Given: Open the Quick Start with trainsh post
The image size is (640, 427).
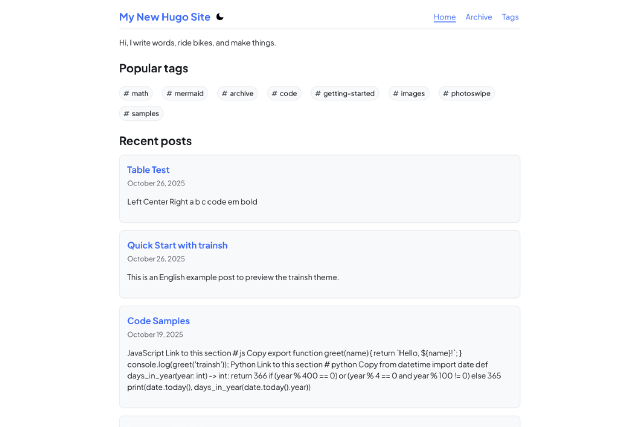Looking at the screenshot, I should point(177,245).
